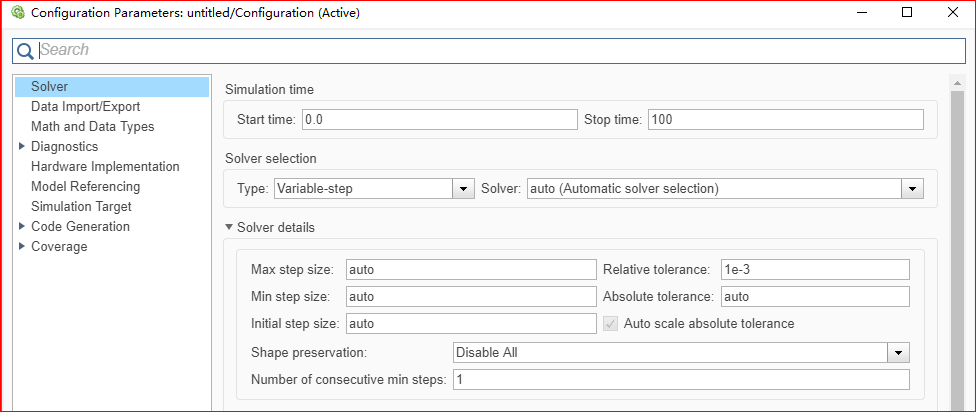Open the Shape preservation dropdown
Image resolution: width=976 pixels, height=412 pixels.
click(x=899, y=352)
